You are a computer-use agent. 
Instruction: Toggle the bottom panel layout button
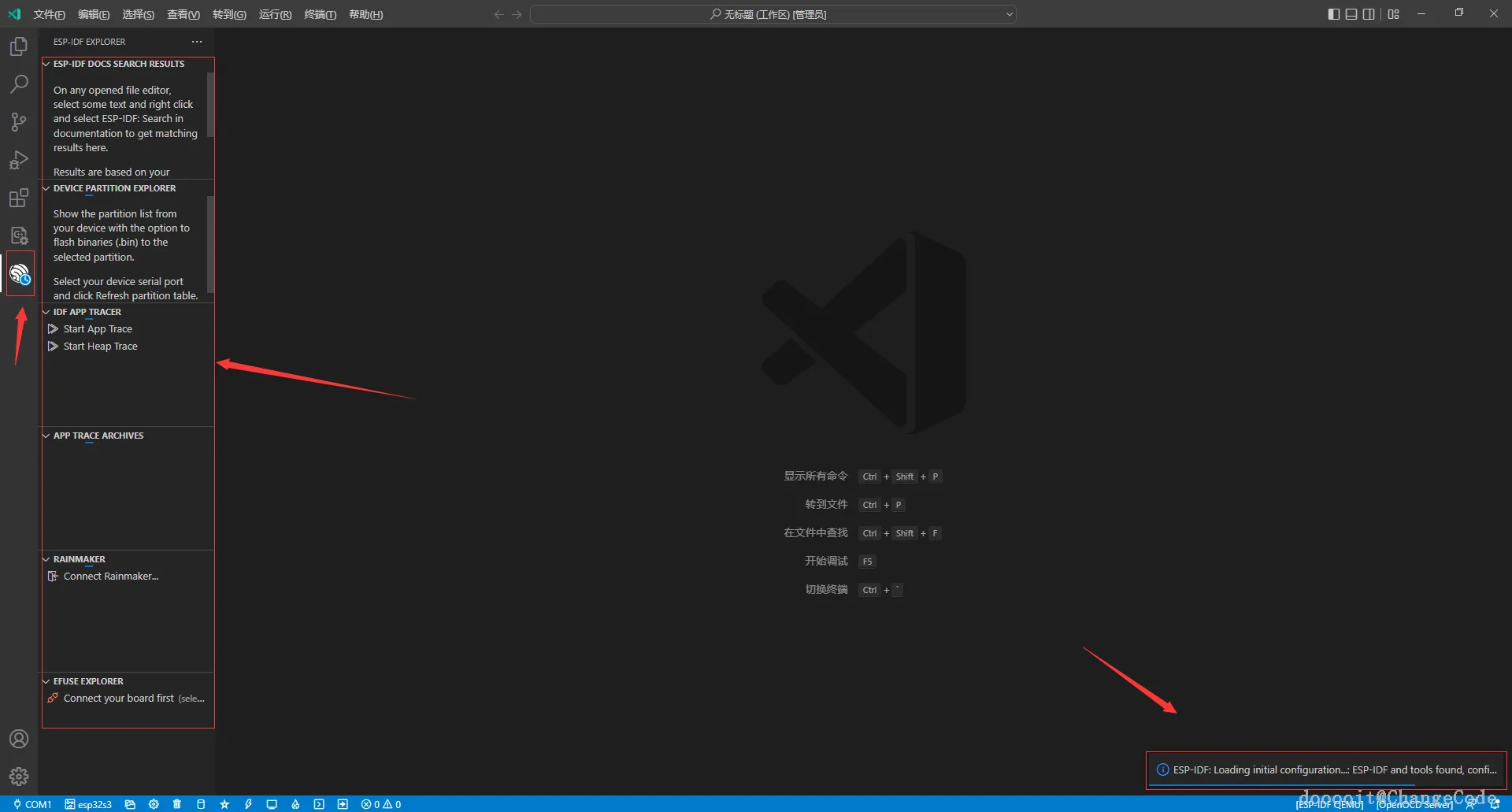[x=1351, y=14]
